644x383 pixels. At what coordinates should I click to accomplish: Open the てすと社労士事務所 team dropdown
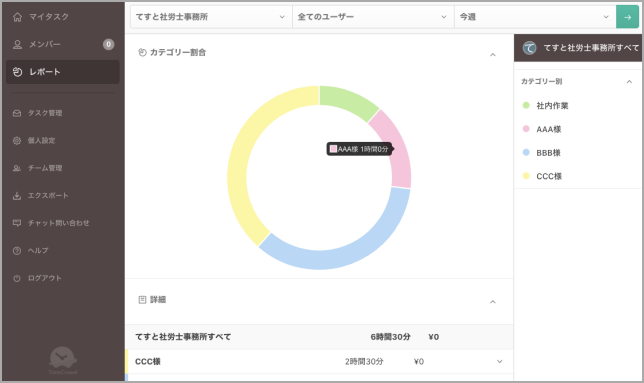(x=211, y=17)
